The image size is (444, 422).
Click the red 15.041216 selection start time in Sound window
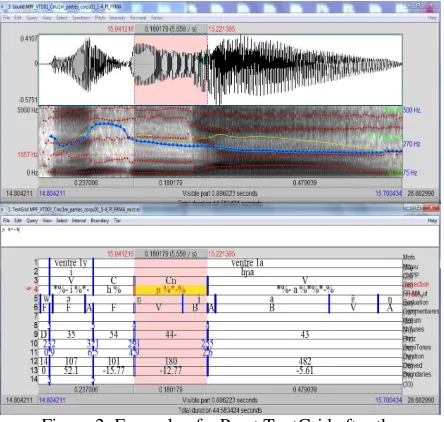120,29
